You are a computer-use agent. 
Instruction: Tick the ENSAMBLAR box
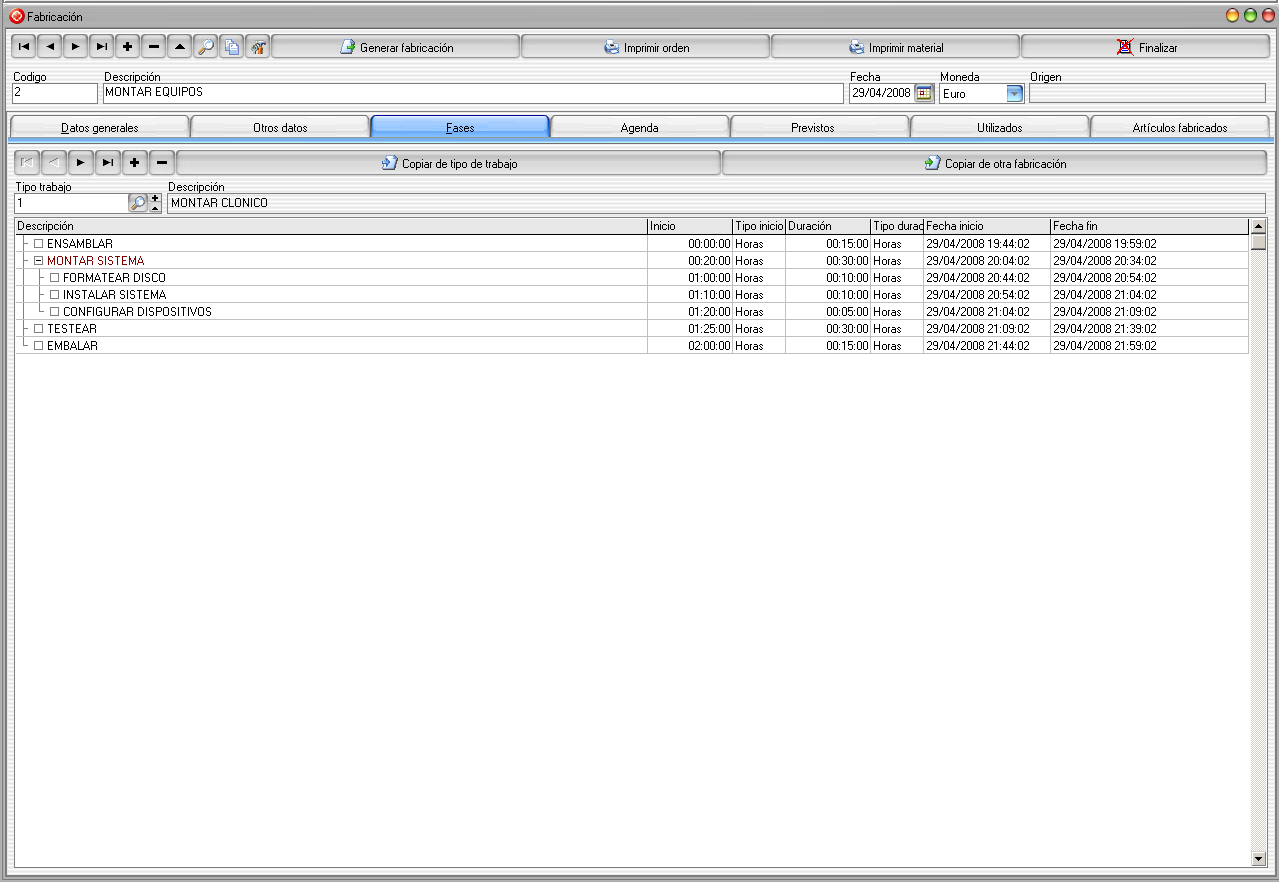[39, 244]
